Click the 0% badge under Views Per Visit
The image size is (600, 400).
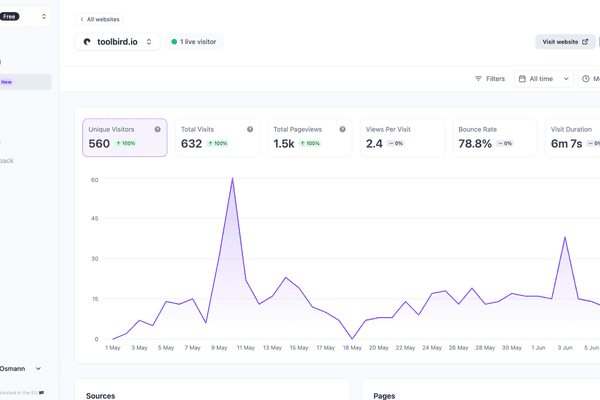pyautogui.click(x=396, y=144)
